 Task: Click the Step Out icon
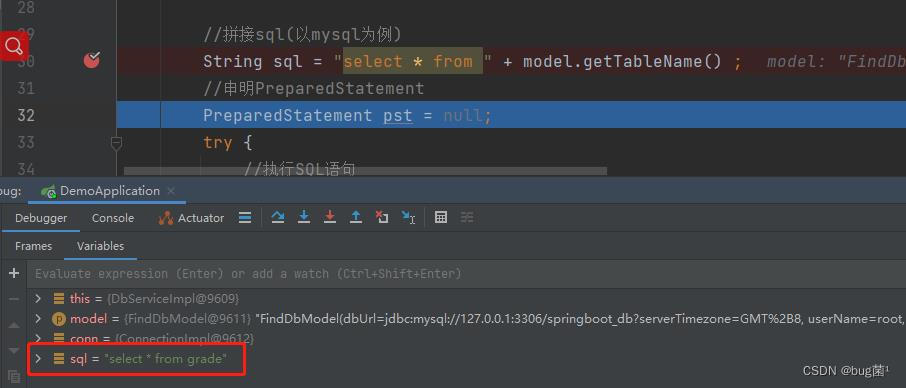tap(356, 217)
